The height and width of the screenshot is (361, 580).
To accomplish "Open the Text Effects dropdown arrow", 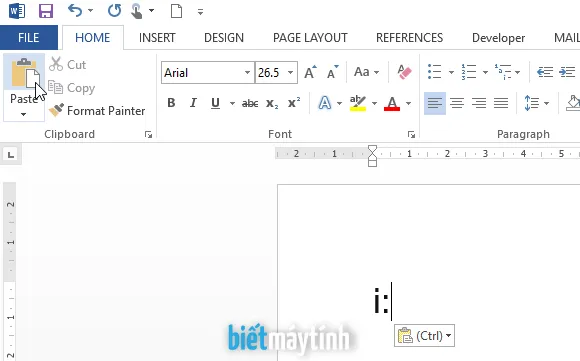I will click(339, 103).
